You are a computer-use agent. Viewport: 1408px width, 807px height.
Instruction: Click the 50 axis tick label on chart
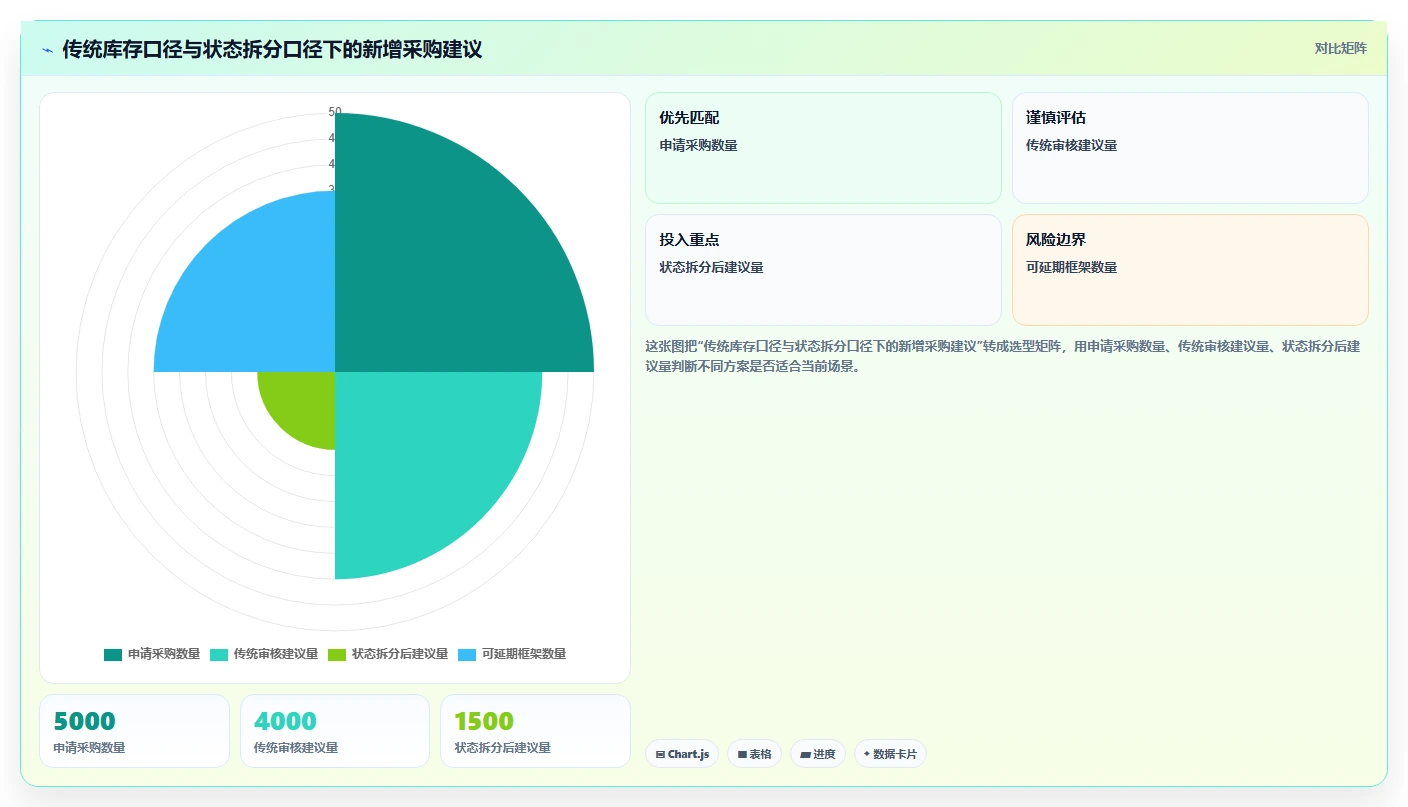click(x=335, y=112)
